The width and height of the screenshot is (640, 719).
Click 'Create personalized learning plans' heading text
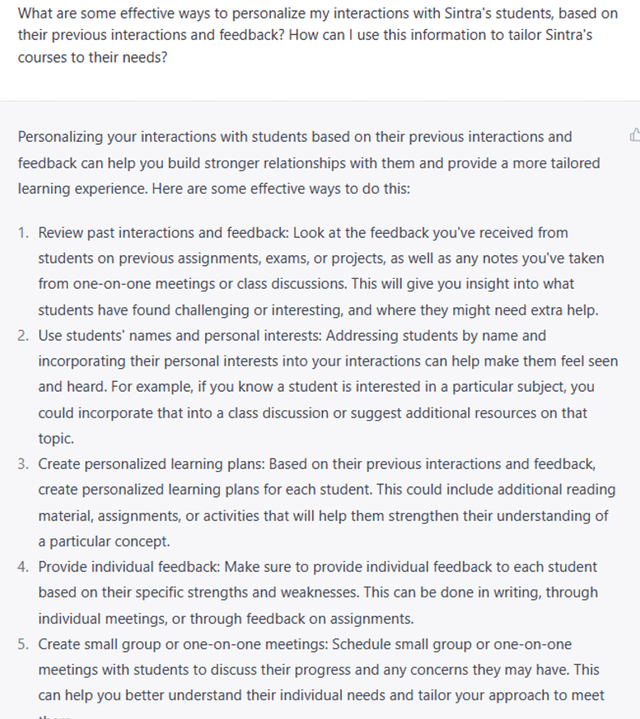[151, 464]
